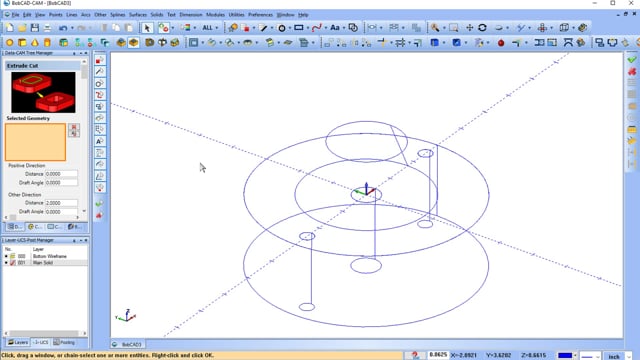Open the color layers dropdown arrow
Viewport: 640px width, 360px height.
click(x=194, y=28)
